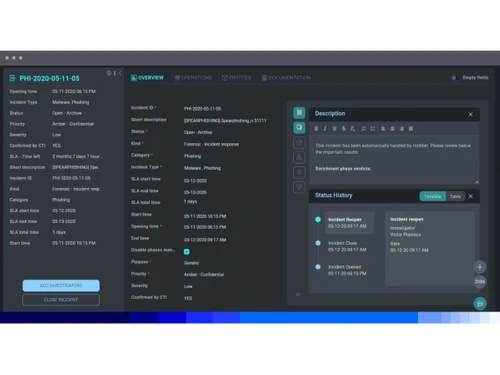Image resolution: width=500 pixels, height=375 pixels.
Task: Click the Incident Reopen timeline entry card
Action: [x=349, y=222]
